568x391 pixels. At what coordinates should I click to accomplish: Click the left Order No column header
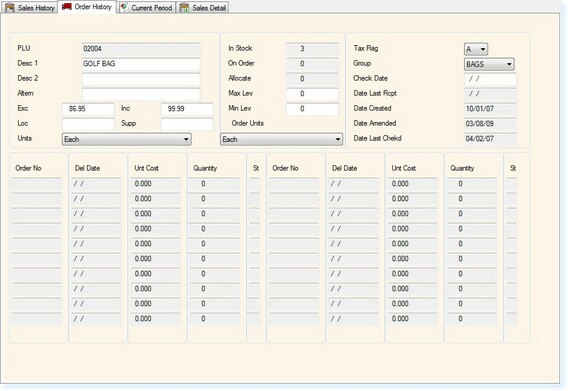tap(28, 168)
